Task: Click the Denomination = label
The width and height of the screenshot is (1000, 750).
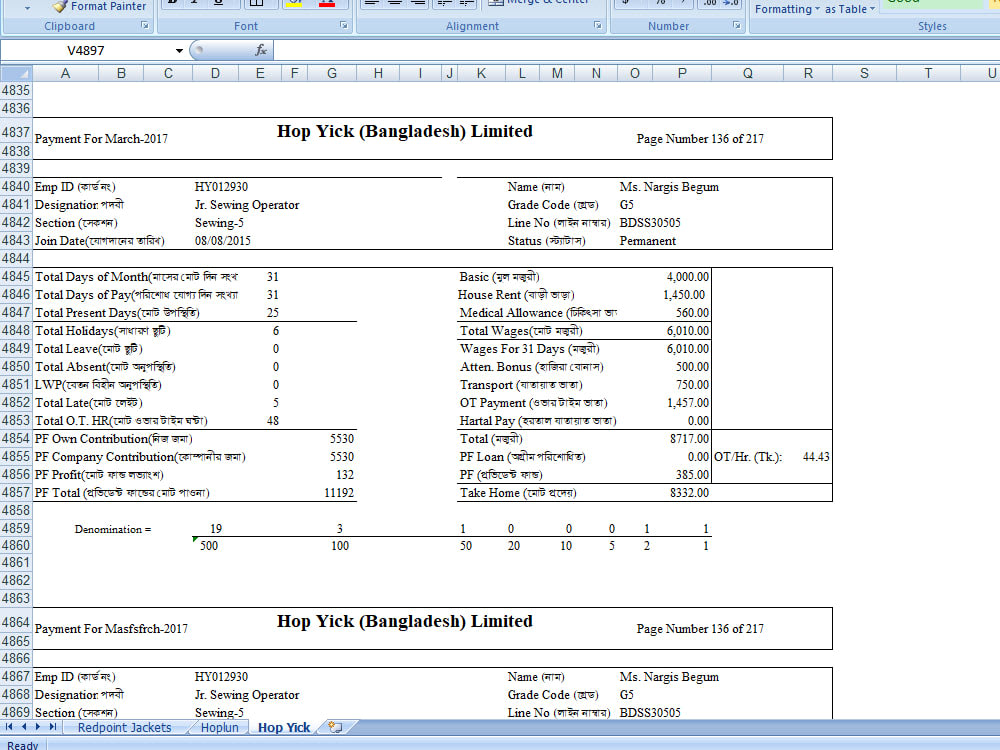Action: [113, 529]
